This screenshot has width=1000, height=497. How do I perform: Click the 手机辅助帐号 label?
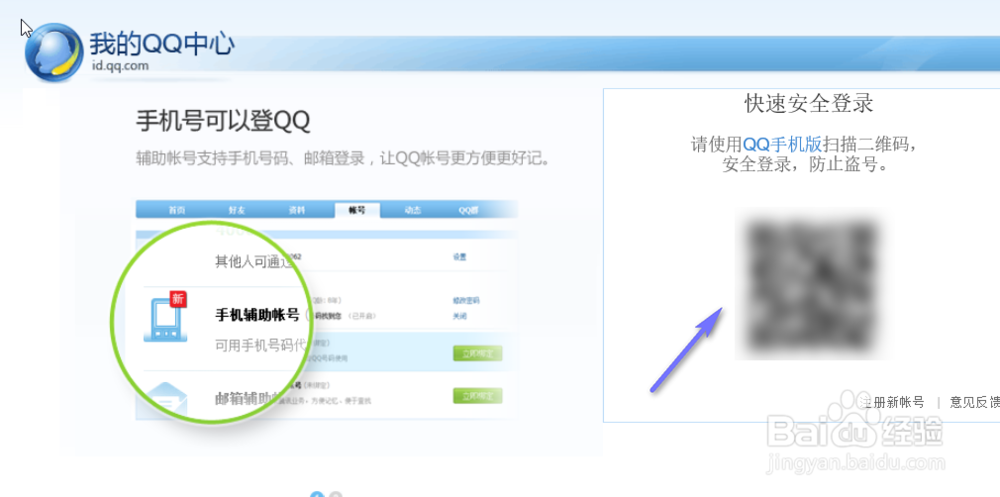coord(257,315)
